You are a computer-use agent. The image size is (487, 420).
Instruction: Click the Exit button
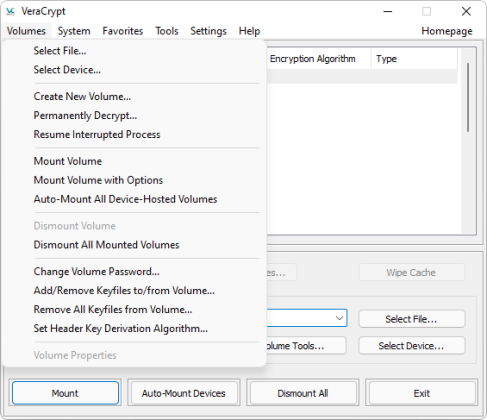422,393
